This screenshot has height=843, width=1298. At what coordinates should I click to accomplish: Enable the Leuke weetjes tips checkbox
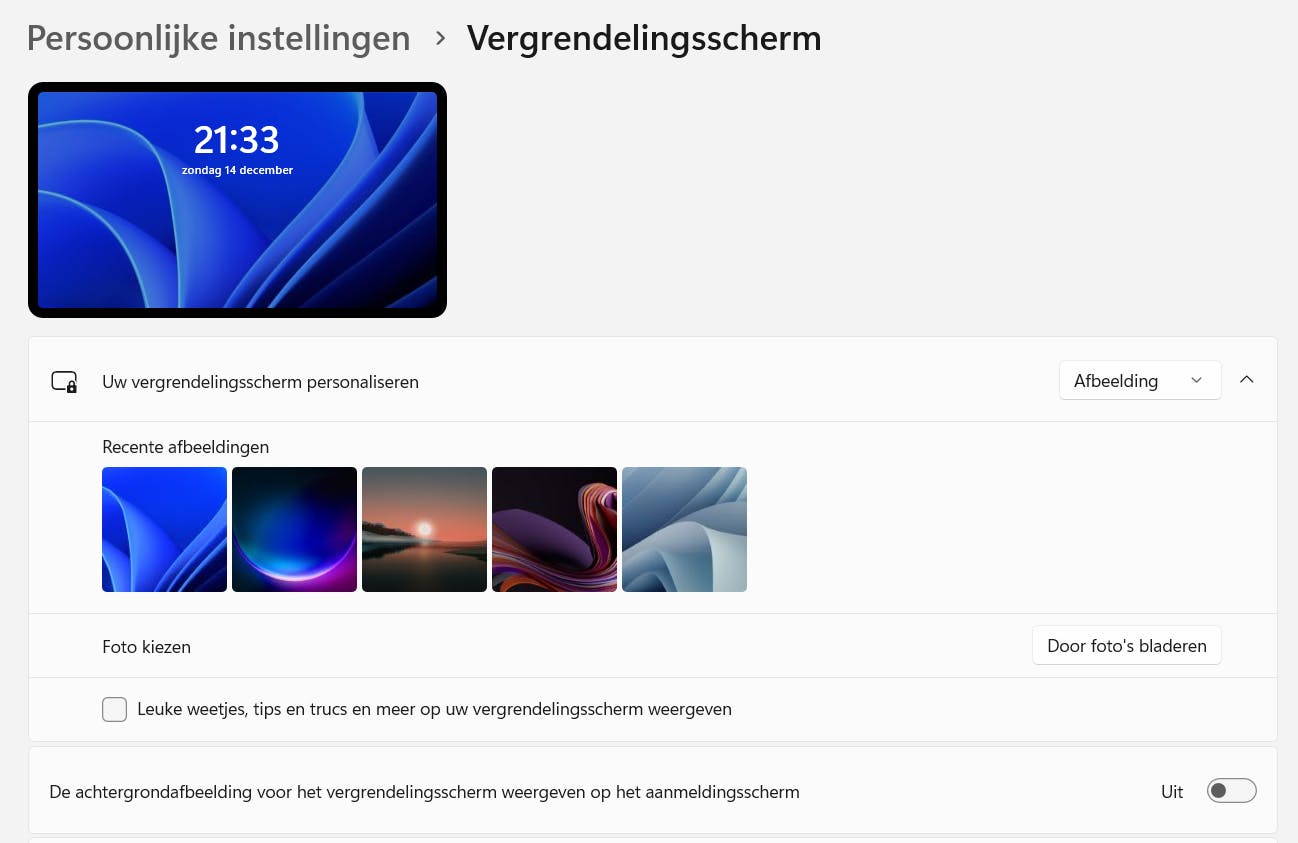click(x=115, y=709)
